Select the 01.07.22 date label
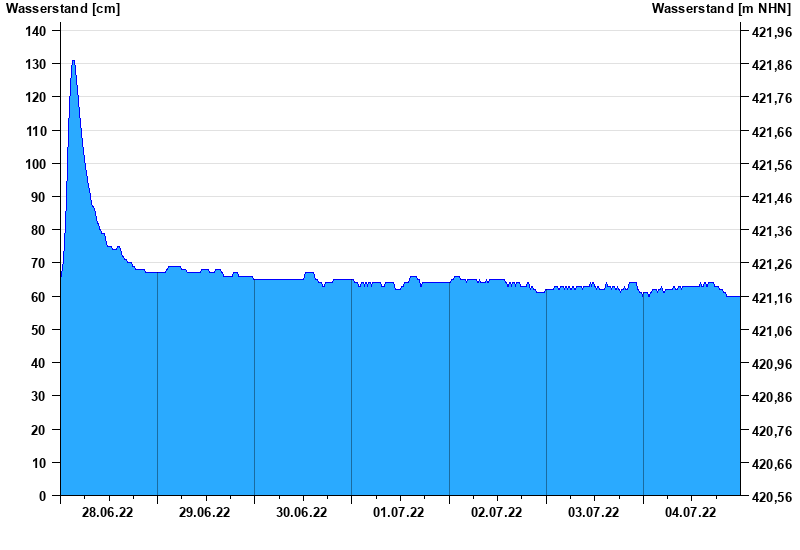The image size is (800, 550). (399, 513)
